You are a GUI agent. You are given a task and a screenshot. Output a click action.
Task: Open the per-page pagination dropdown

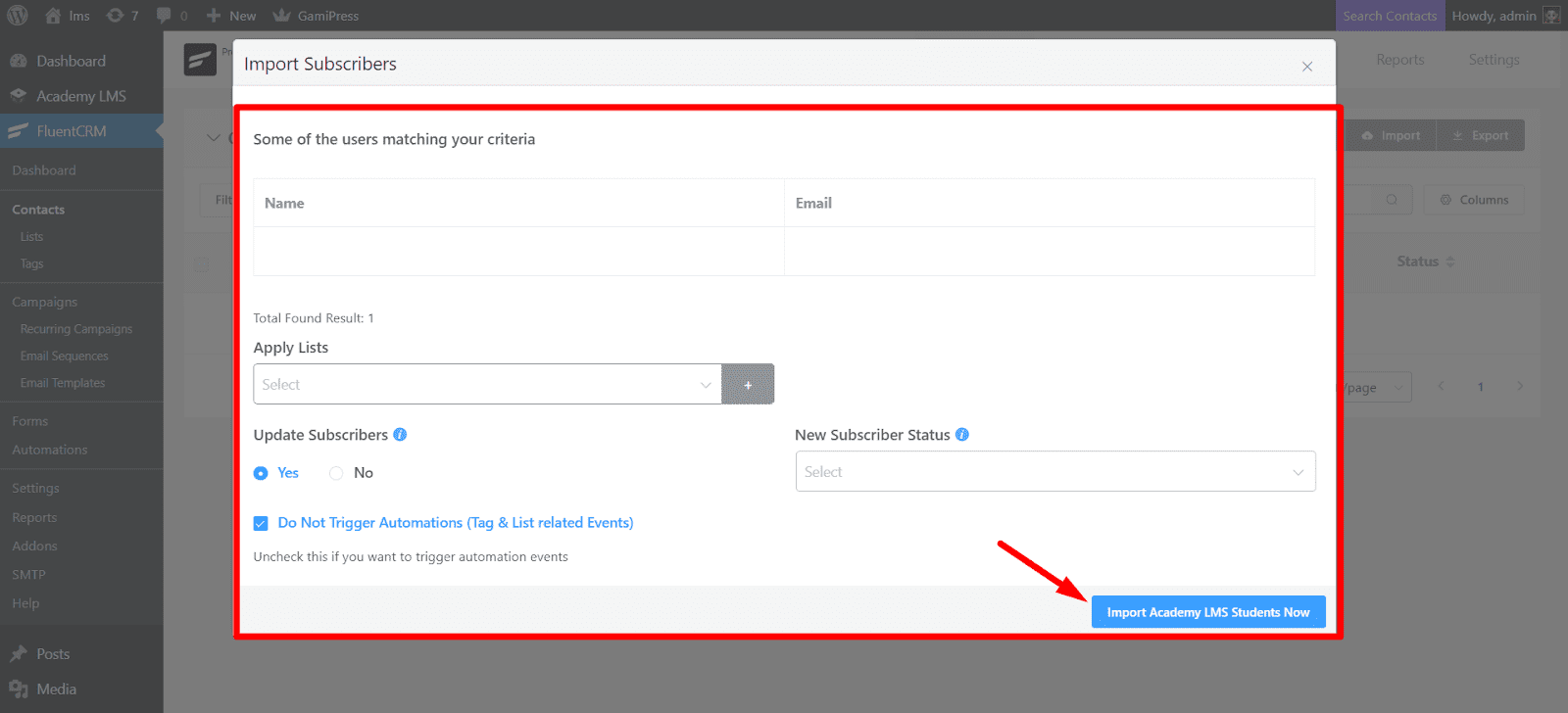(x=1377, y=388)
